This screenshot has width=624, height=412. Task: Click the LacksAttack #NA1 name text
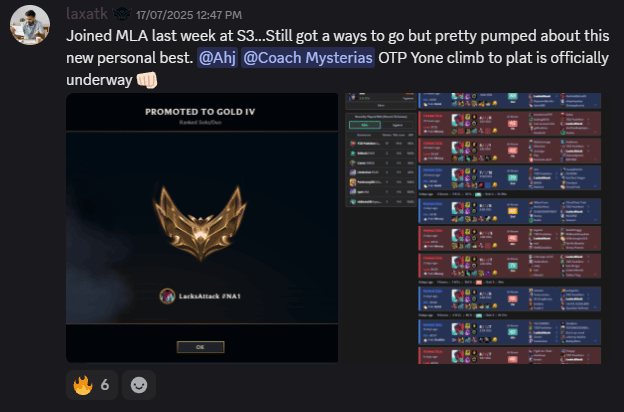[210, 296]
